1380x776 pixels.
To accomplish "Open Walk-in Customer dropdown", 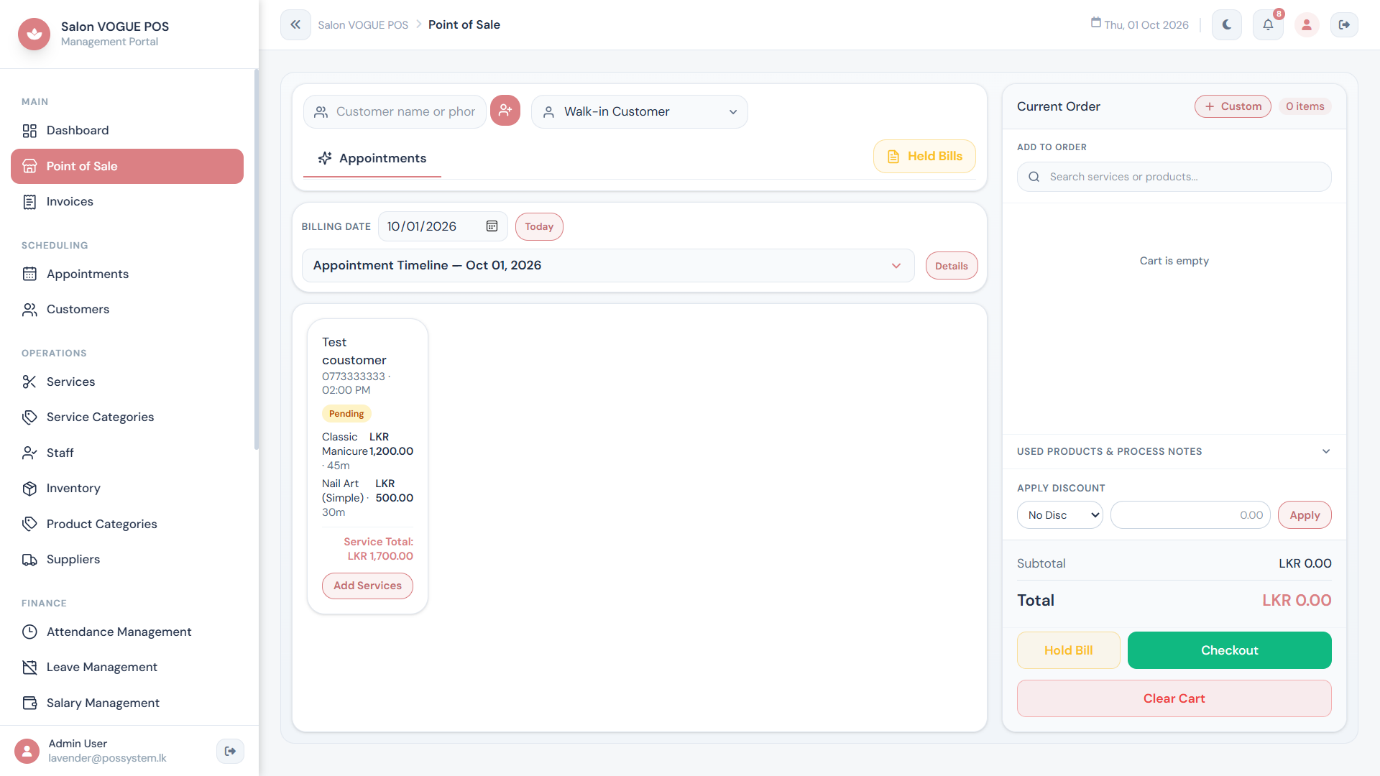I will click(x=639, y=112).
